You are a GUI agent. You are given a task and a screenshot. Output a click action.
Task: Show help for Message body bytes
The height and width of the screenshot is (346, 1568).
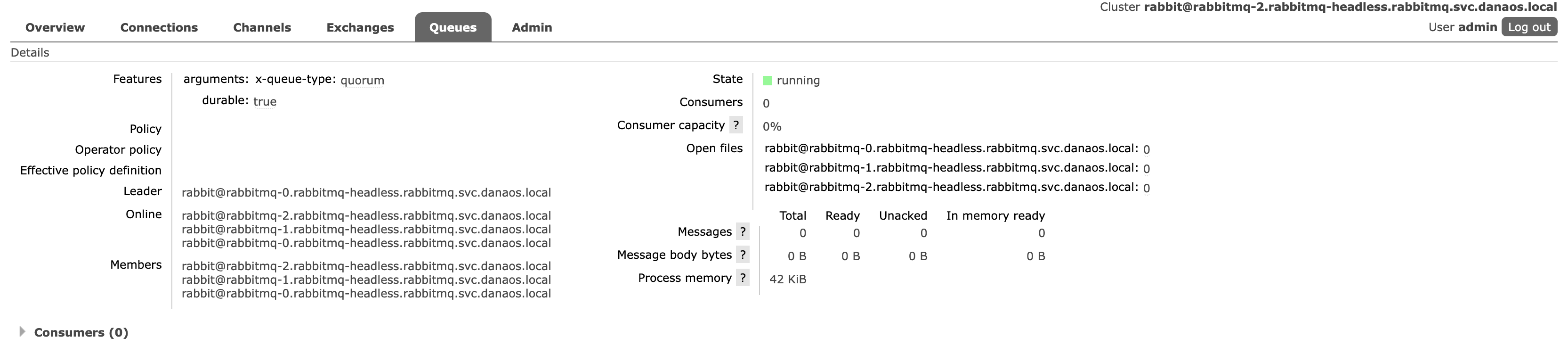tap(742, 255)
